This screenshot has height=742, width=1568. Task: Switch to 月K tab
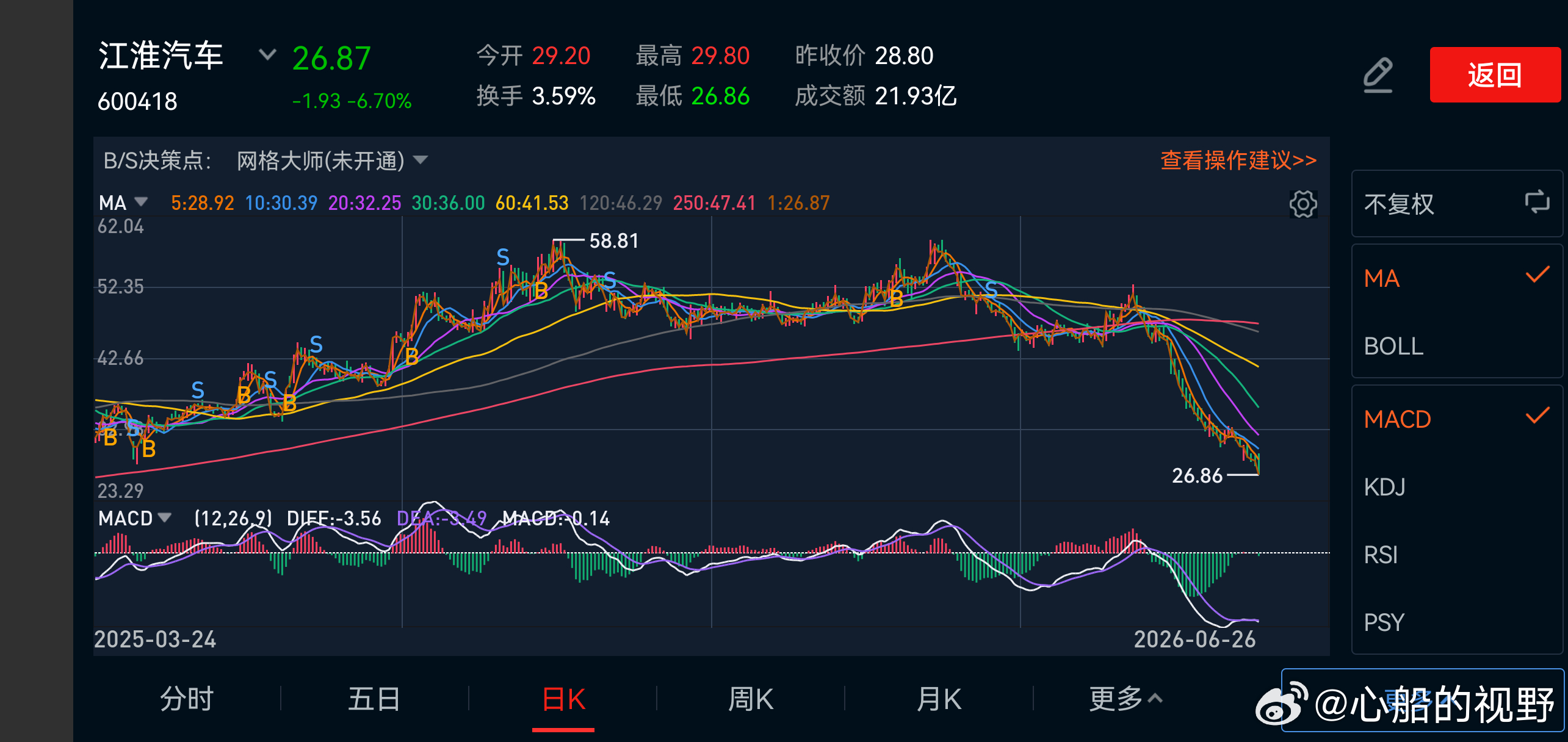(x=939, y=699)
